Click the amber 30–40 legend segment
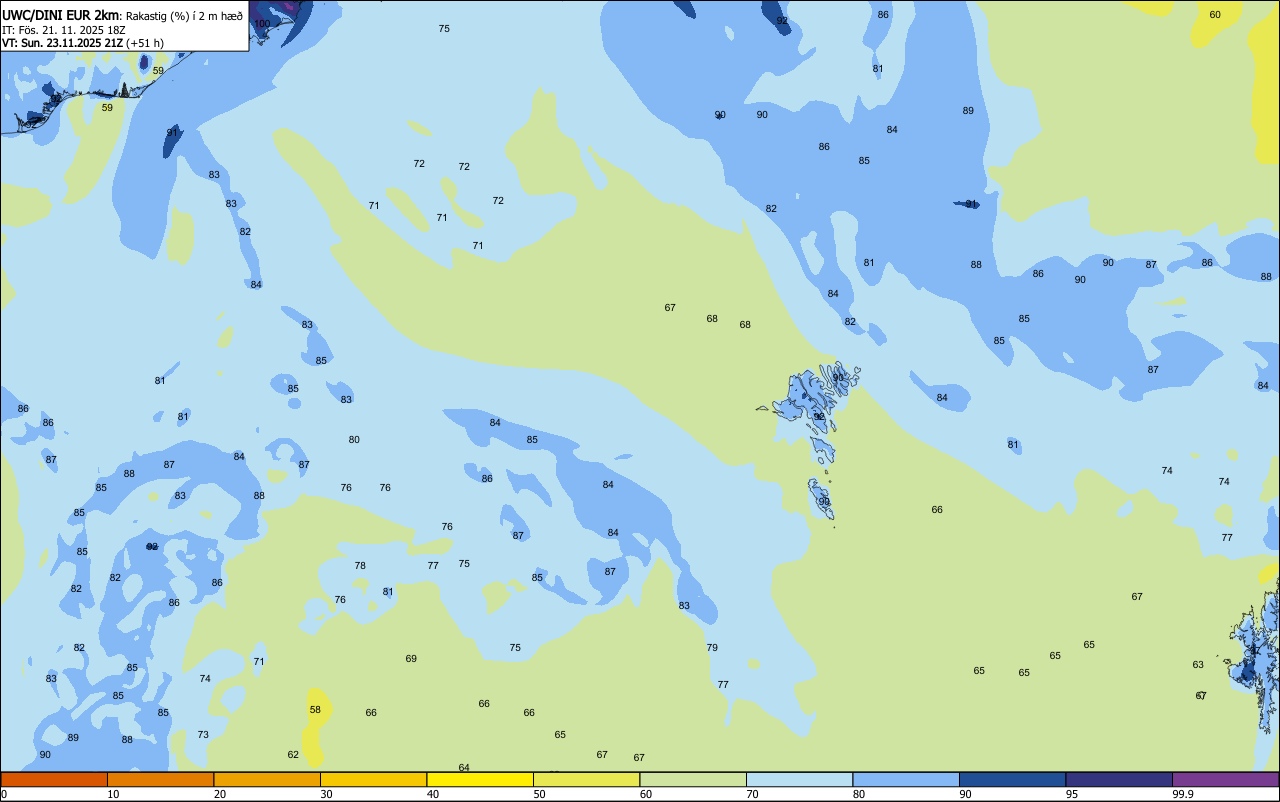1280x802 pixels. click(x=373, y=779)
